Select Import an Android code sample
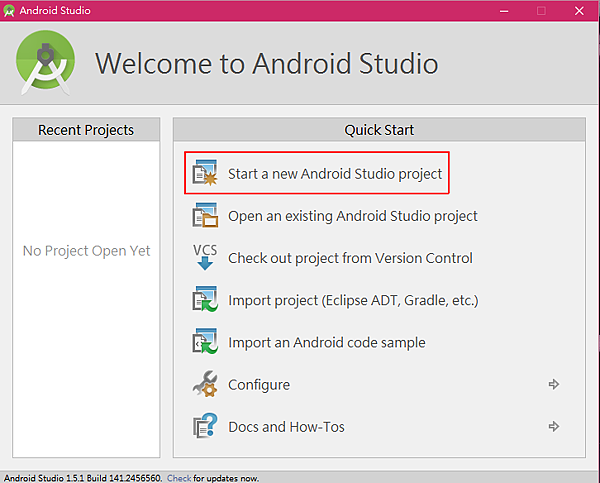 click(x=326, y=342)
